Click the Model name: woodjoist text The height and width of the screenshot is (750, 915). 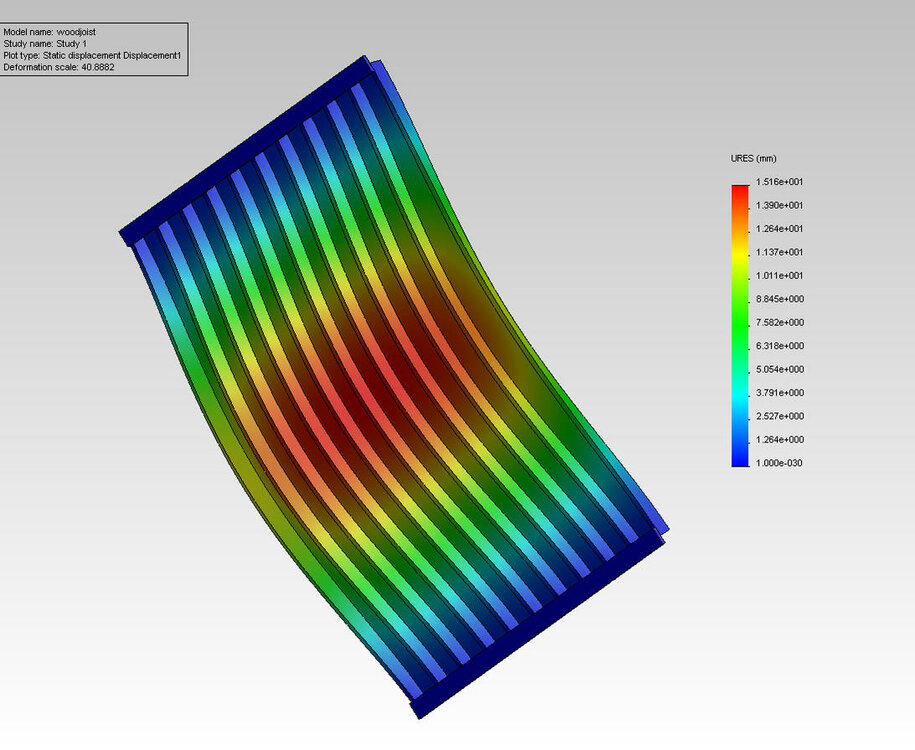(50, 32)
